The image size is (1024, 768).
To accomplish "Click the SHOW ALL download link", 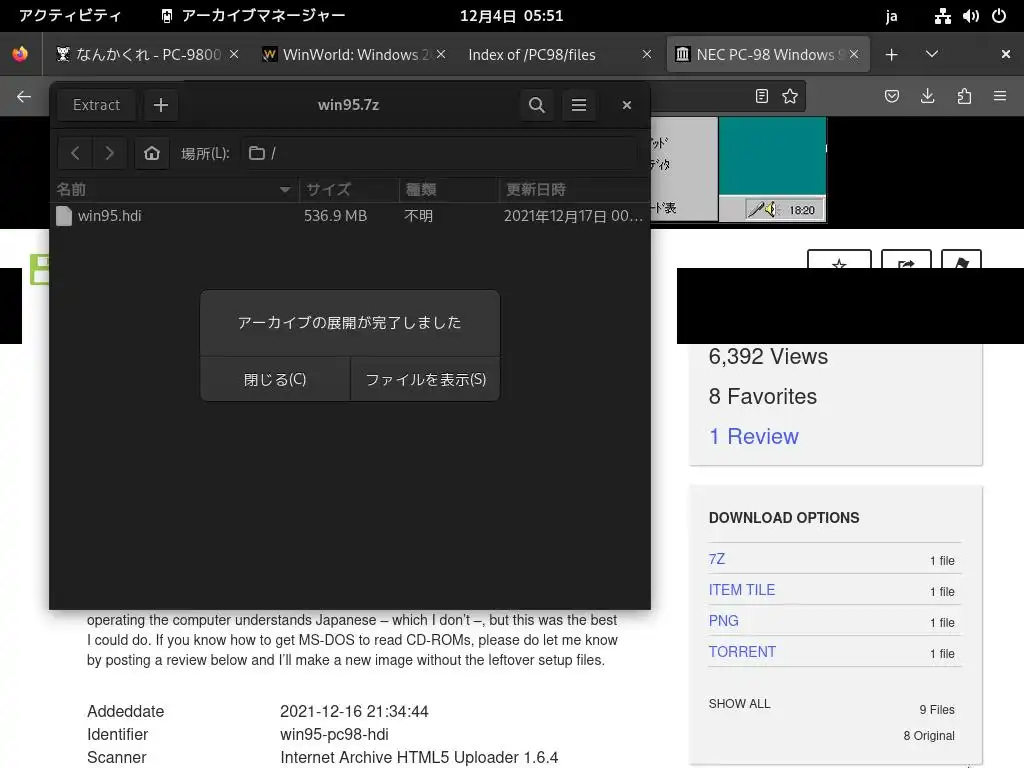I will tap(739, 704).
